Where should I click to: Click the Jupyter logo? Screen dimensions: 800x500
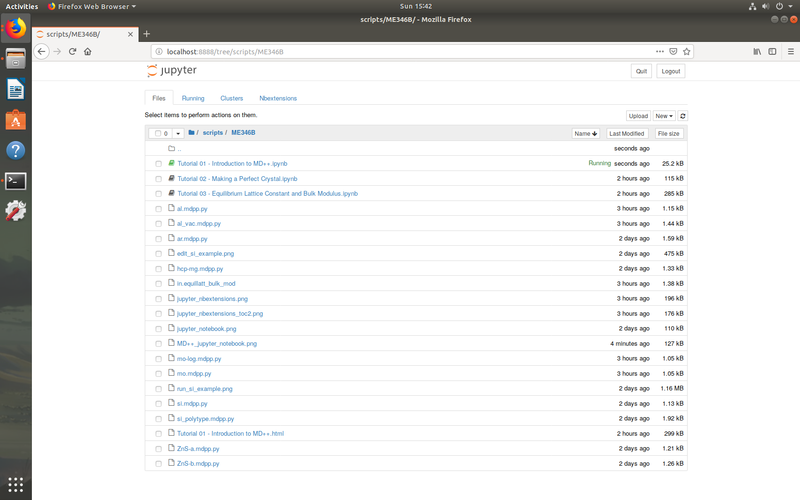171,70
